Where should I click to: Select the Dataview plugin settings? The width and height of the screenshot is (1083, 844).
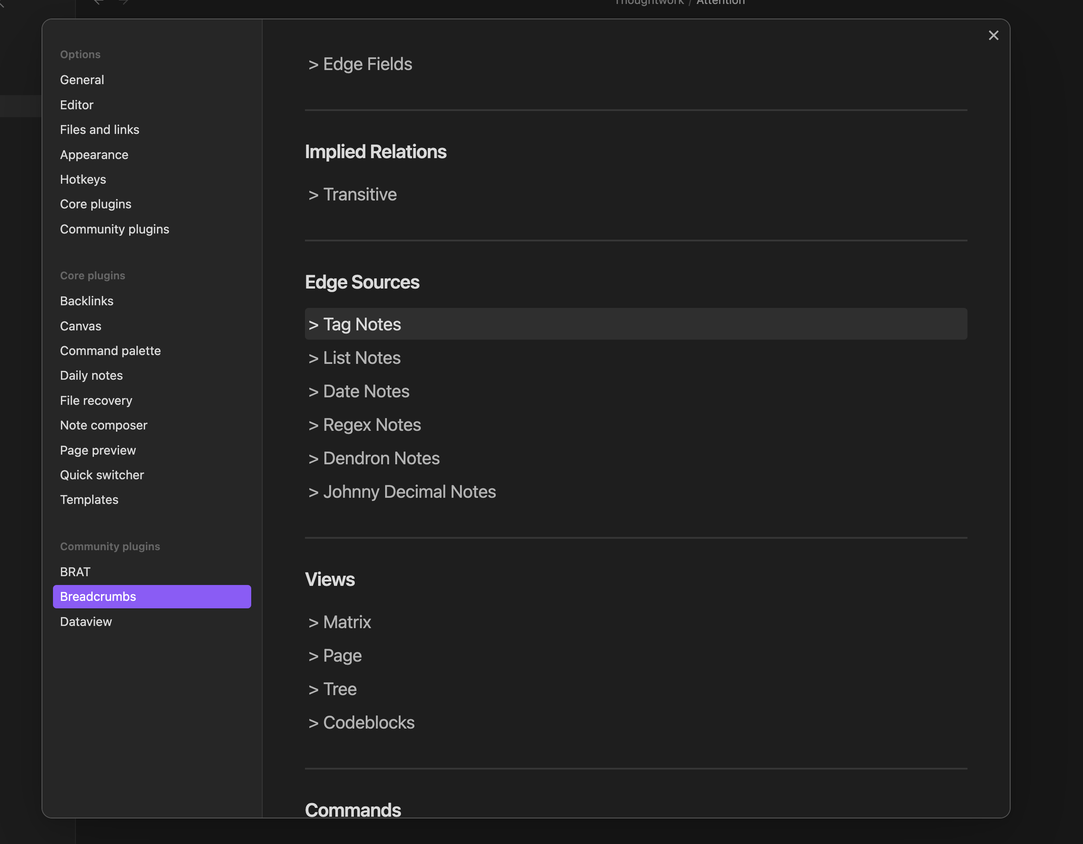click(x=86, y=622)
